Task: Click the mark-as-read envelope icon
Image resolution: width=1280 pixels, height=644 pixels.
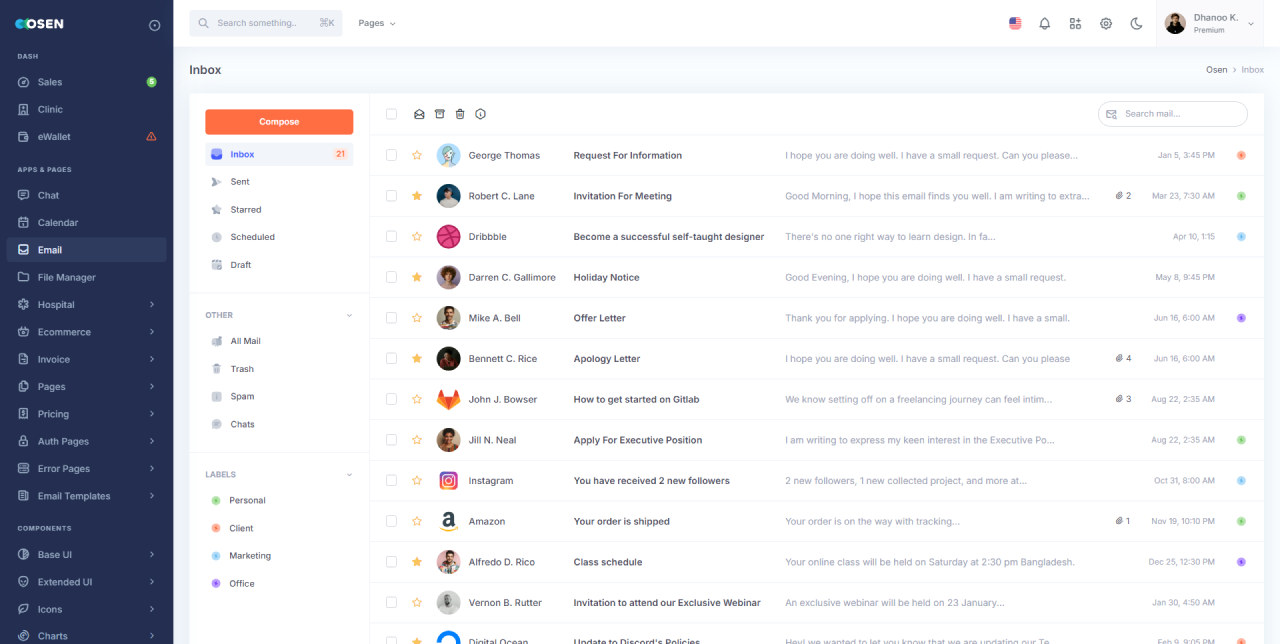Action: tap(419, 114)
